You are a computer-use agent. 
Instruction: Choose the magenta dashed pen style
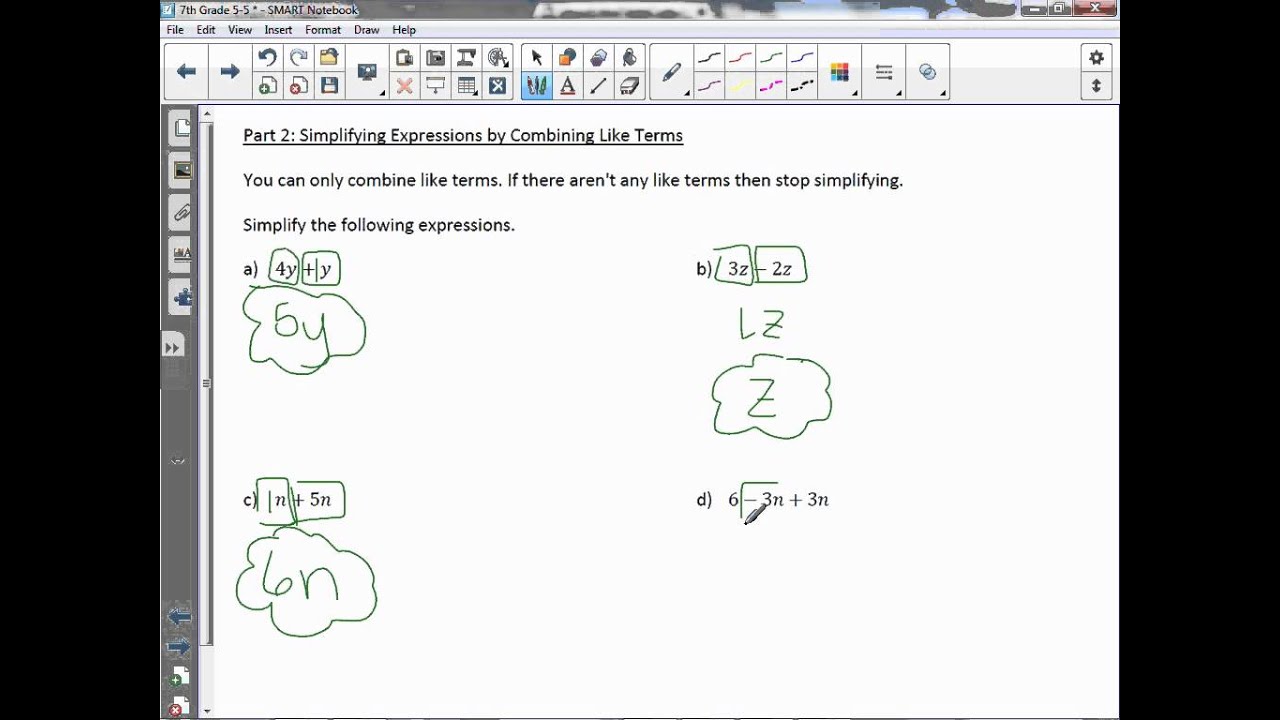click(771, 86)
